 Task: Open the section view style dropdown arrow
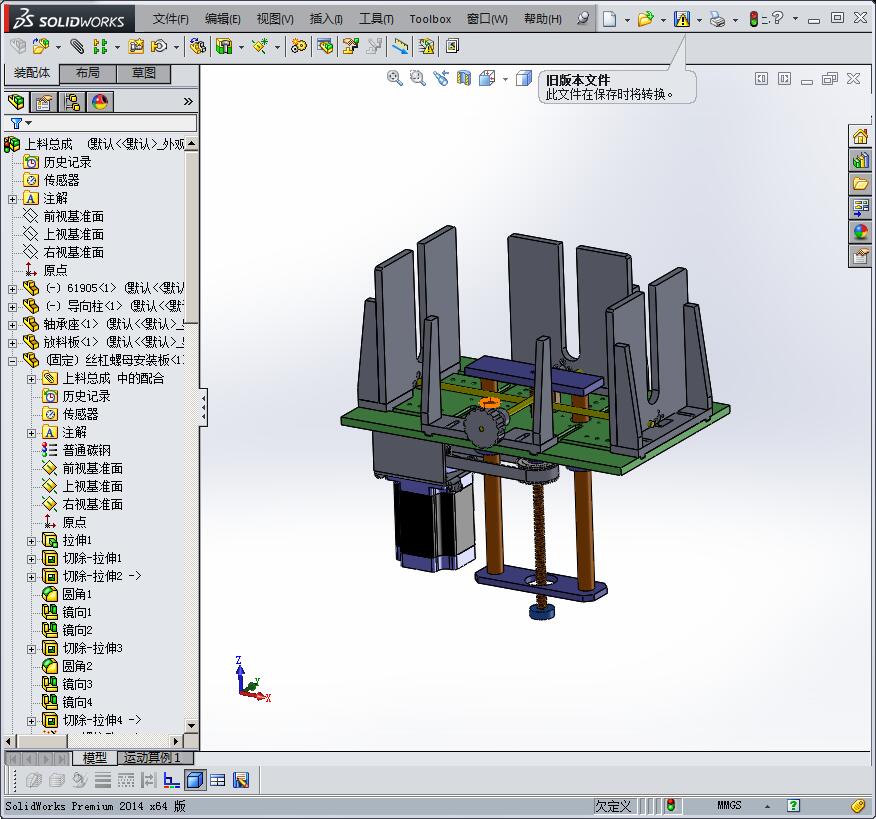point(505,79)
